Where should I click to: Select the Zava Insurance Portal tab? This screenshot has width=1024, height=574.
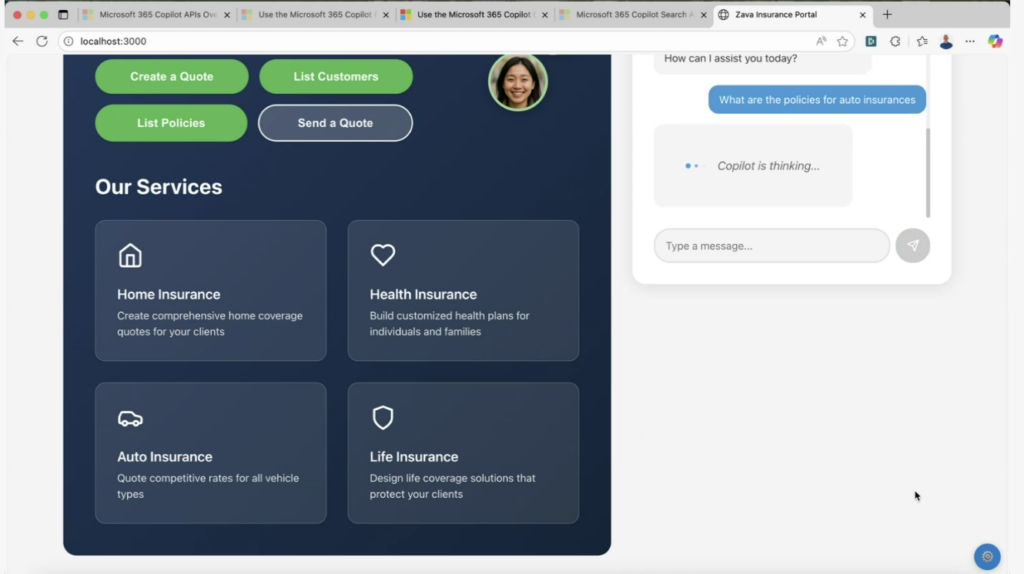point(792,14)
